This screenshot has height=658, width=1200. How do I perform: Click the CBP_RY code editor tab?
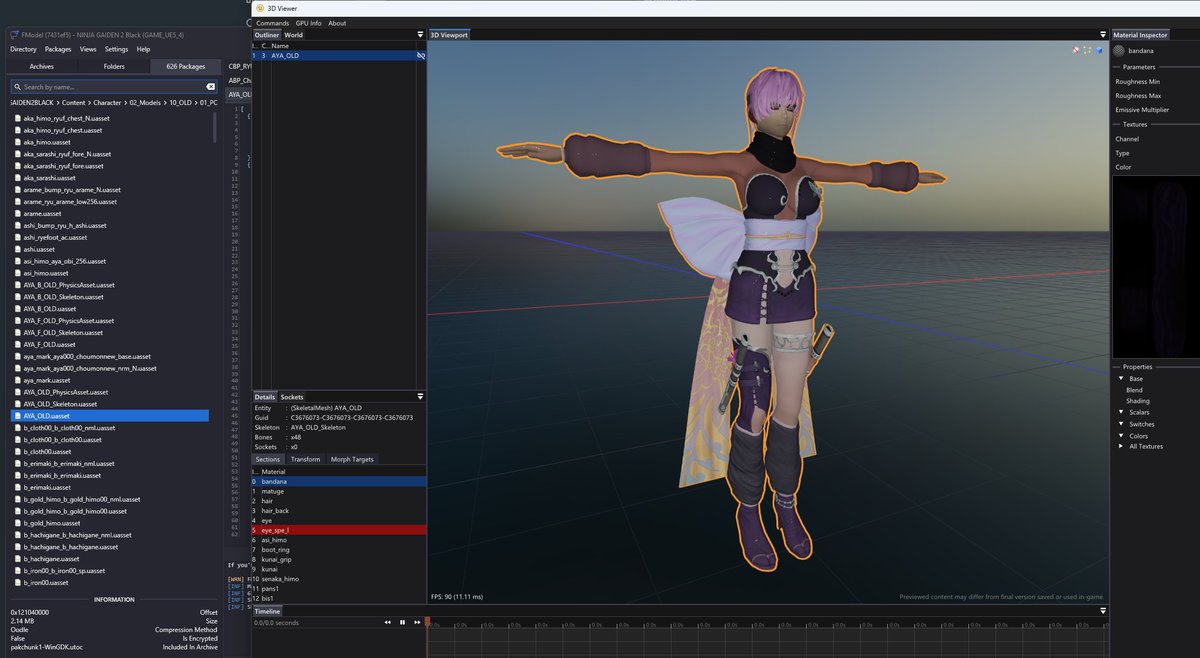point(240,67)
